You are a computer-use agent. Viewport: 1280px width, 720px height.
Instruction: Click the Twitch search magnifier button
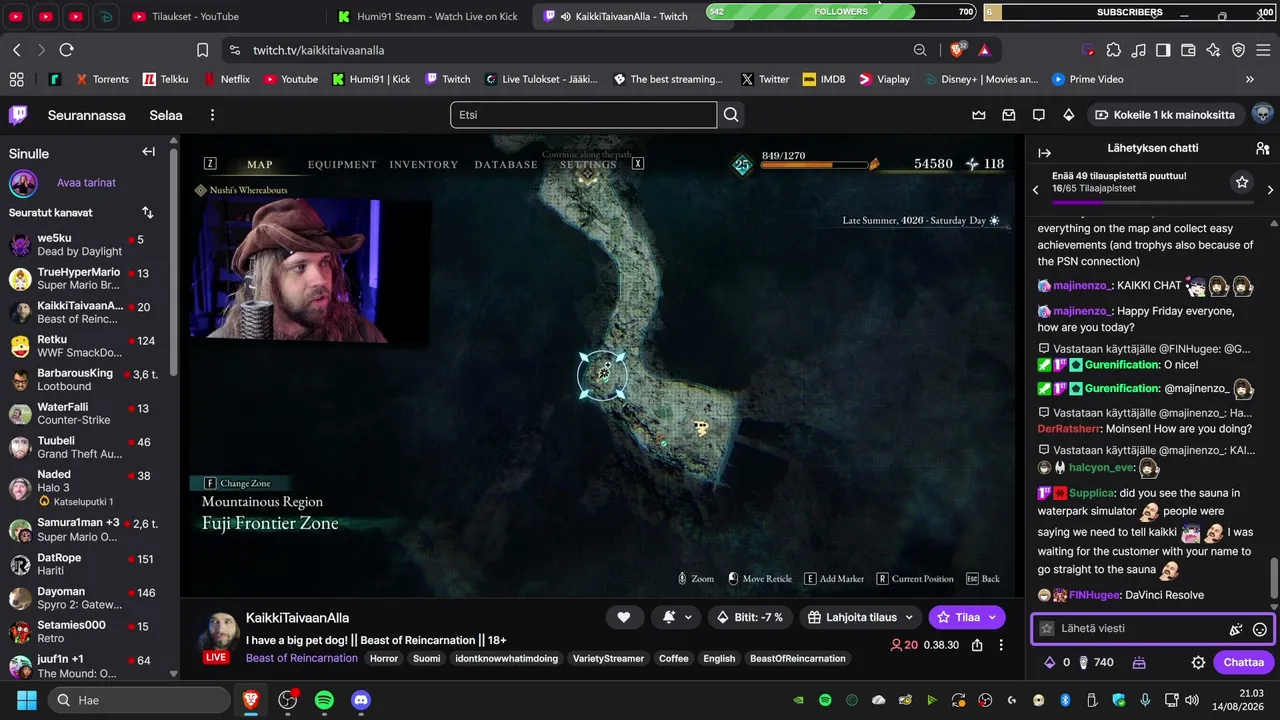click(731, 115)
